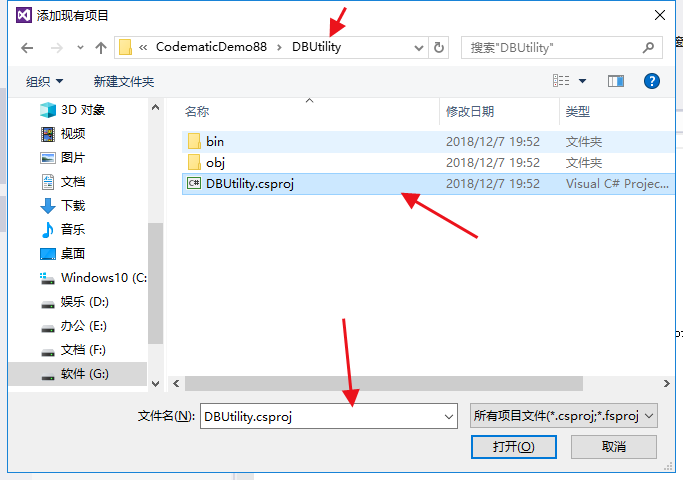
Task: Expand the address bar path dropdown
Action: click(419, 48)
